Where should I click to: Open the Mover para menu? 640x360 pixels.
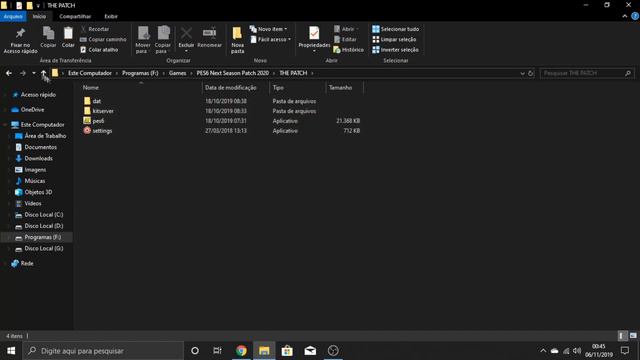(x=143, y=40)
